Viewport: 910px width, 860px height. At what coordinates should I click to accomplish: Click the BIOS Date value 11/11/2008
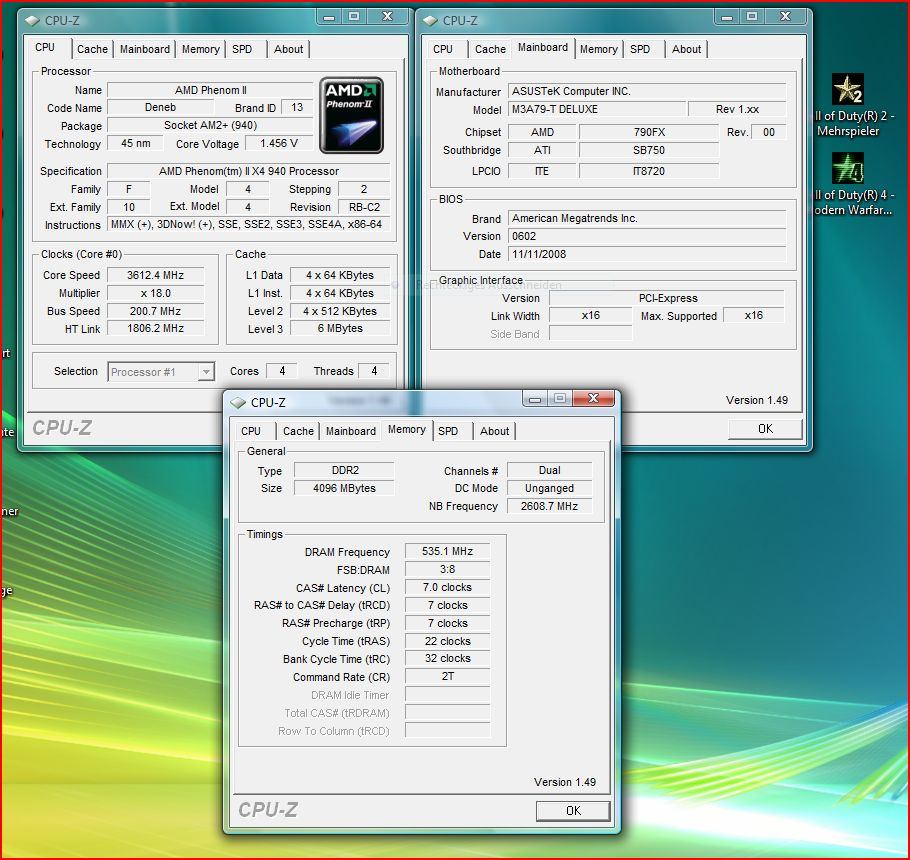point(648,254)
